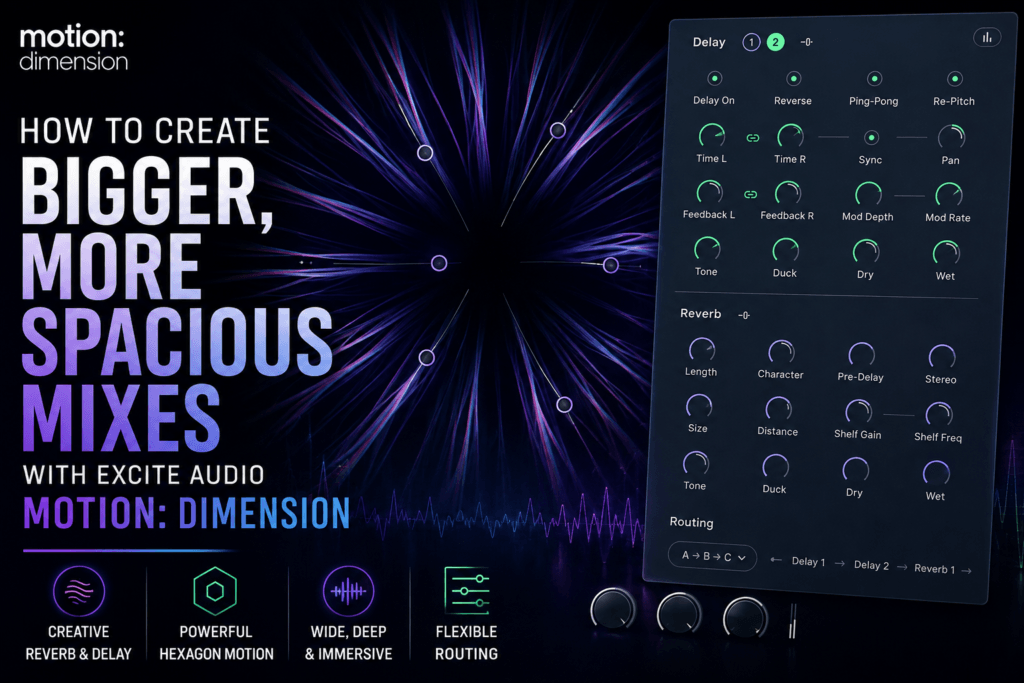Click the Shelf Freq knob
Viewport: 1024px width, 683px height.
pyautogui.click(x=939, y=415)
